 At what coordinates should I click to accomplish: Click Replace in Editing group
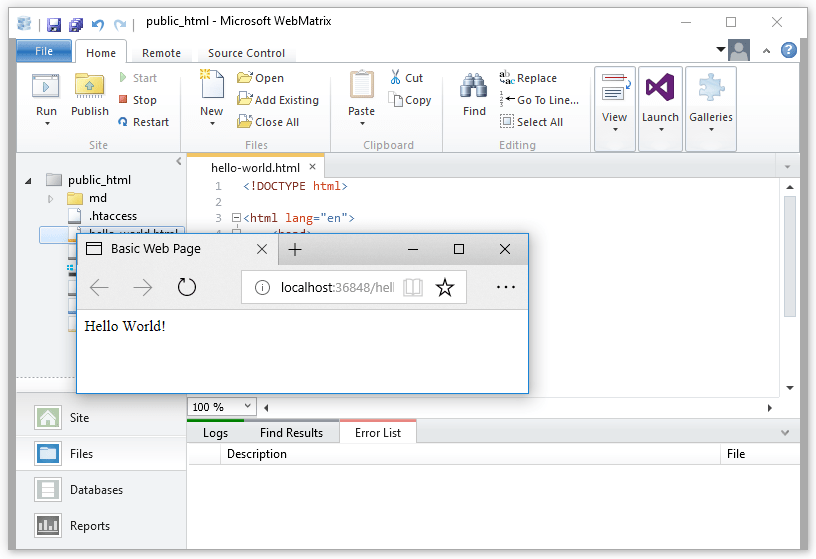point(528,78)
